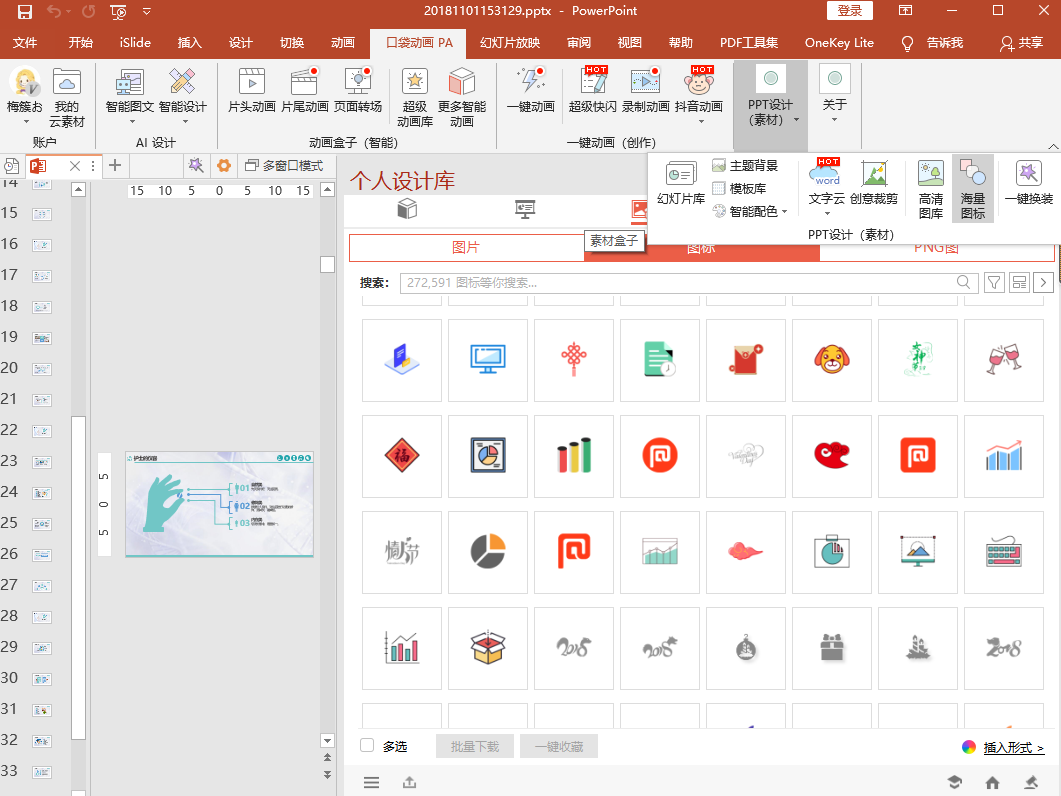
Task: Open the 插入形式 link
Action: pos(1014,747)
